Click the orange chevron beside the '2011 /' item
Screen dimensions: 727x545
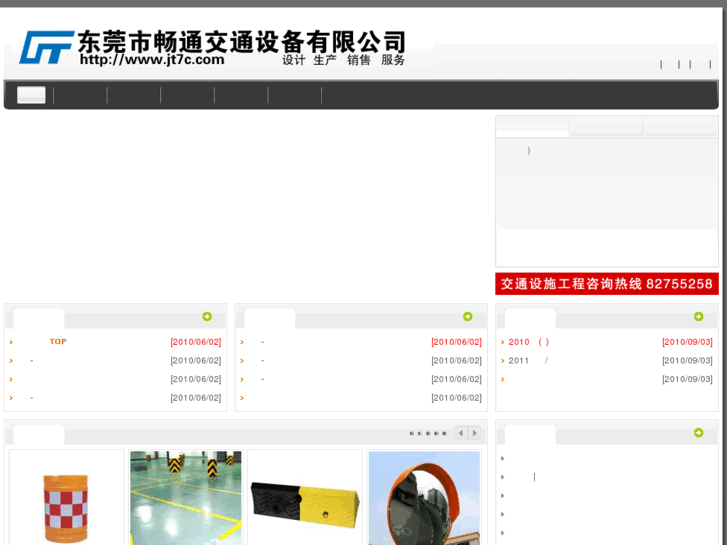click(x=503, y=360)
